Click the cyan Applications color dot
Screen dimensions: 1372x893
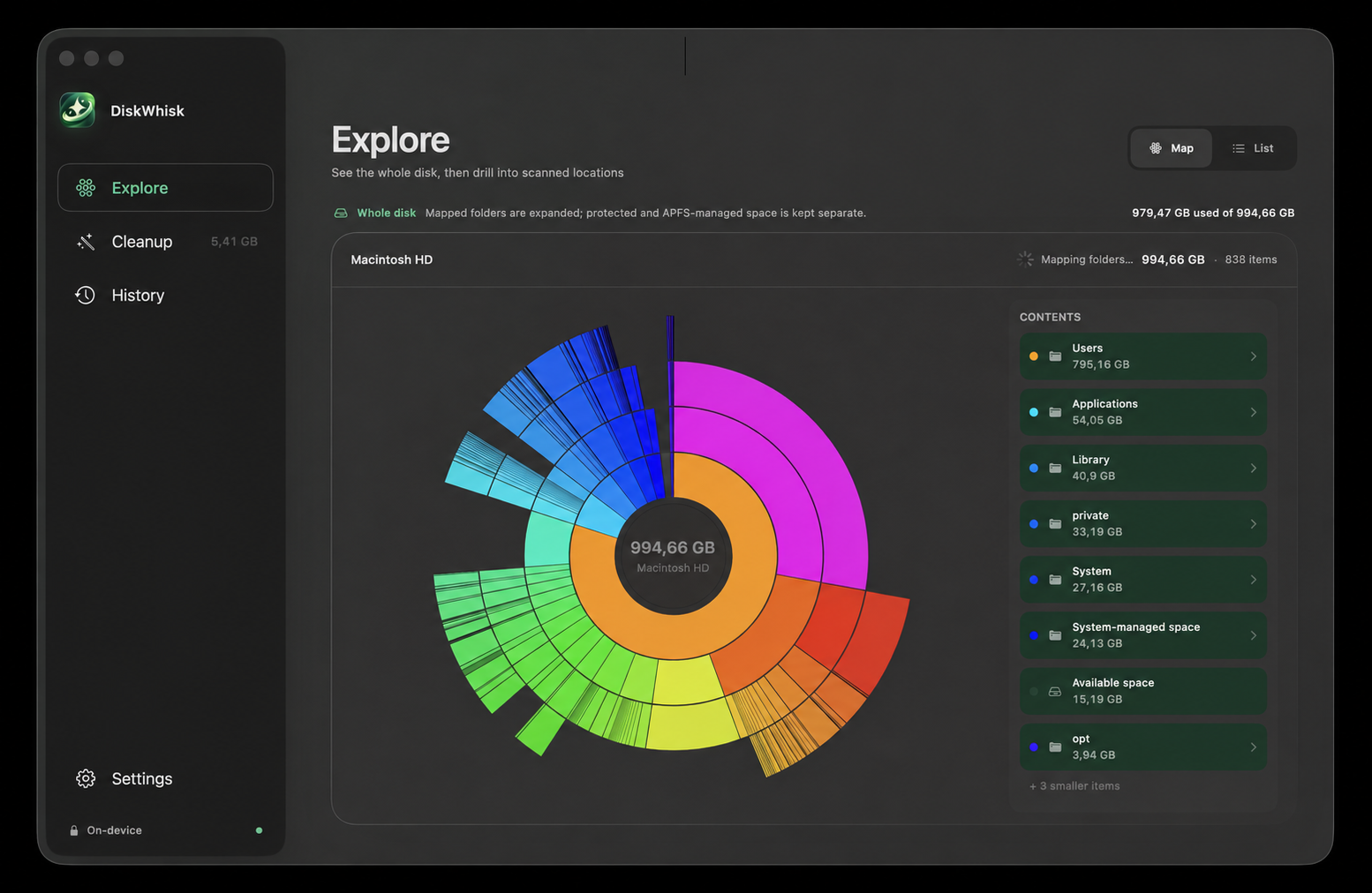click(1034, 412)
